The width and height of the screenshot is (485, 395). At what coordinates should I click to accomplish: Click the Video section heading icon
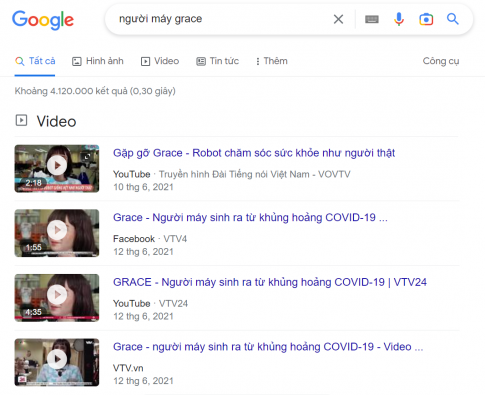(21, 120)
